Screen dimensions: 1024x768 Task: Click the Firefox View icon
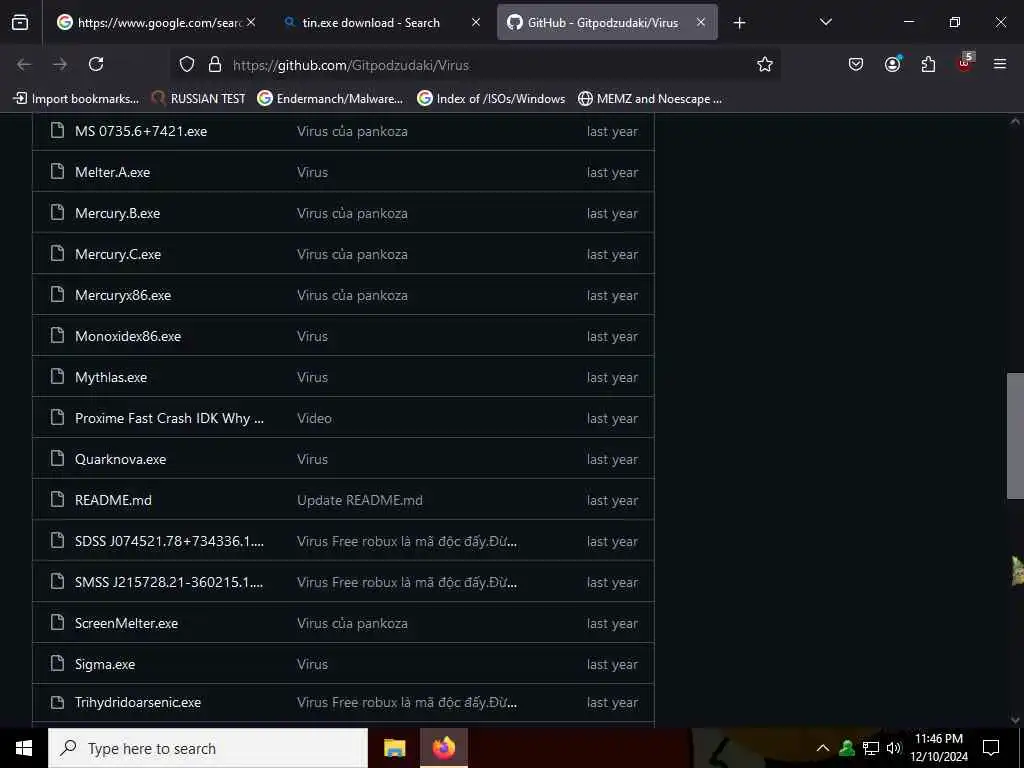[x=20, y=22]
